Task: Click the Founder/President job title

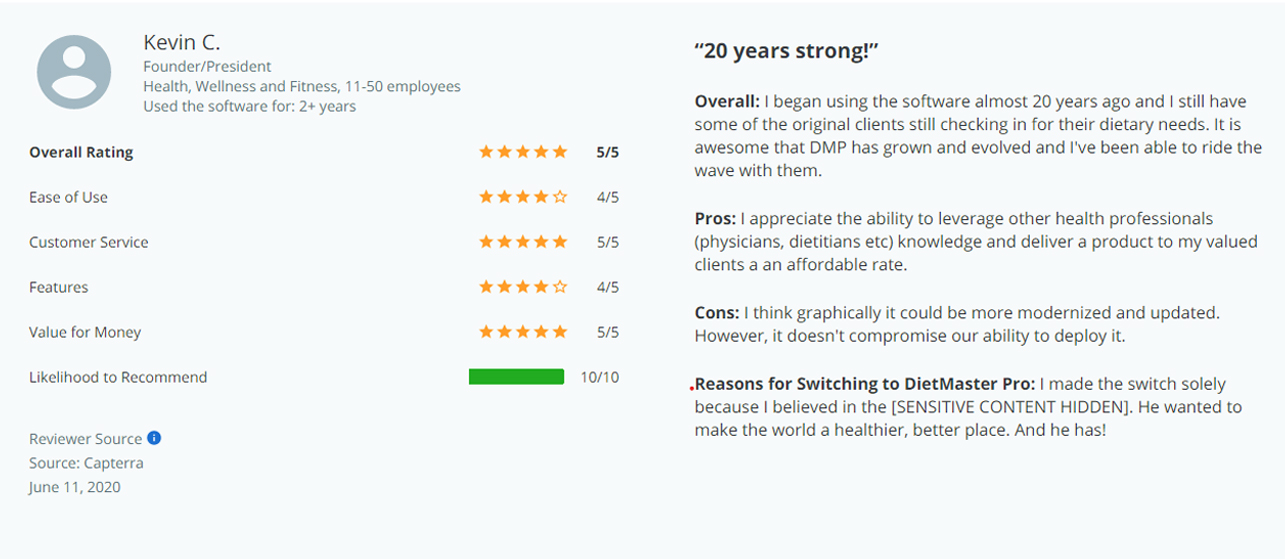Action: 207,66
